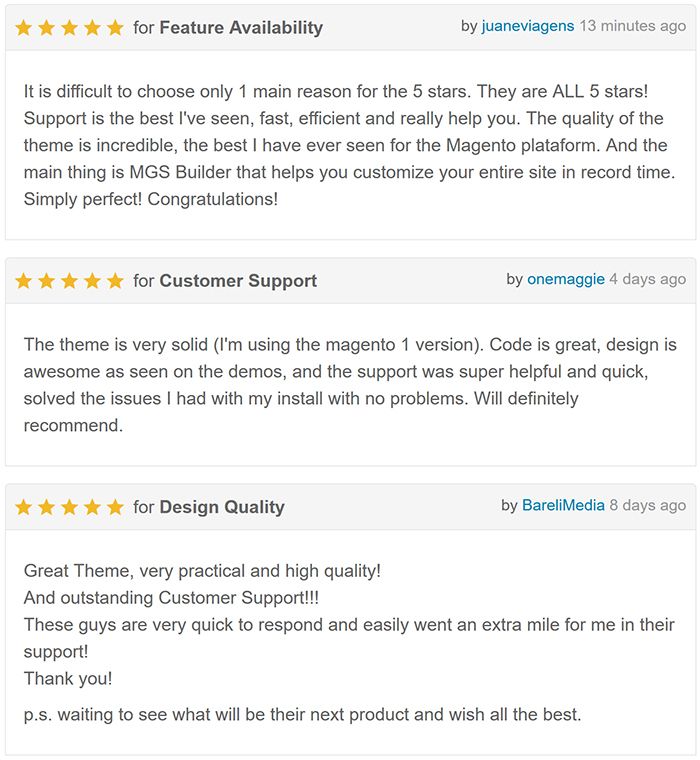Screen dimensions: 700x760
Task: Click the 4 days ago timestamp
Action: [x=648, y=279]
